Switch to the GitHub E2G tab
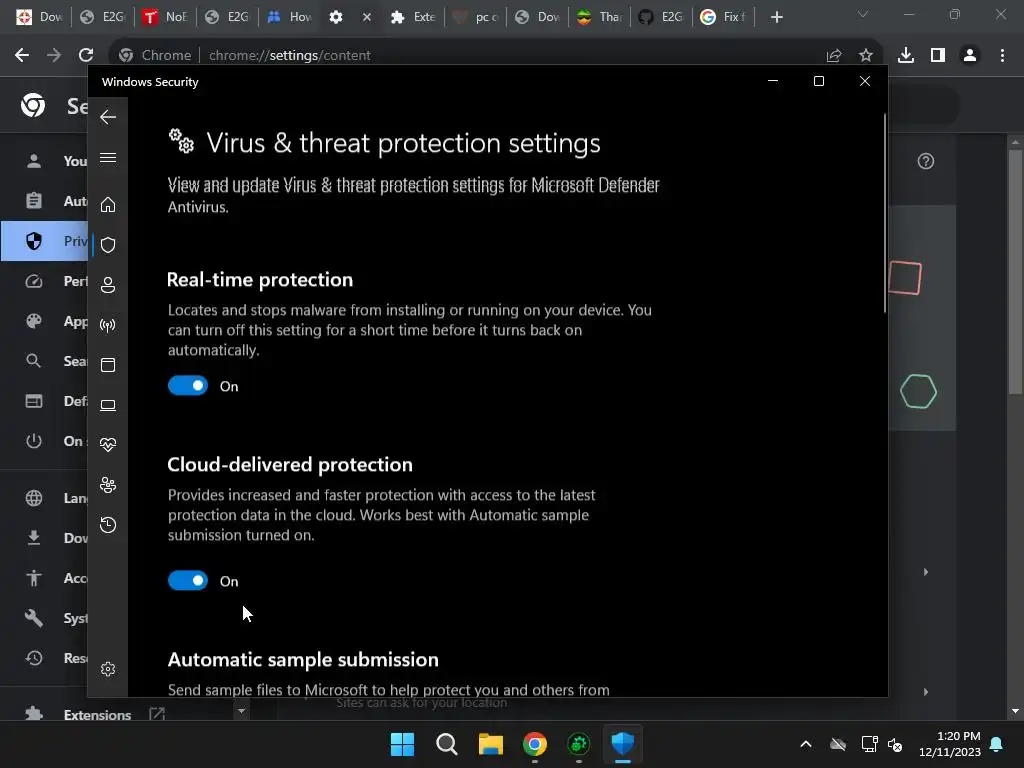Viewport: 1024px width, 768px height. pos(661,17)
